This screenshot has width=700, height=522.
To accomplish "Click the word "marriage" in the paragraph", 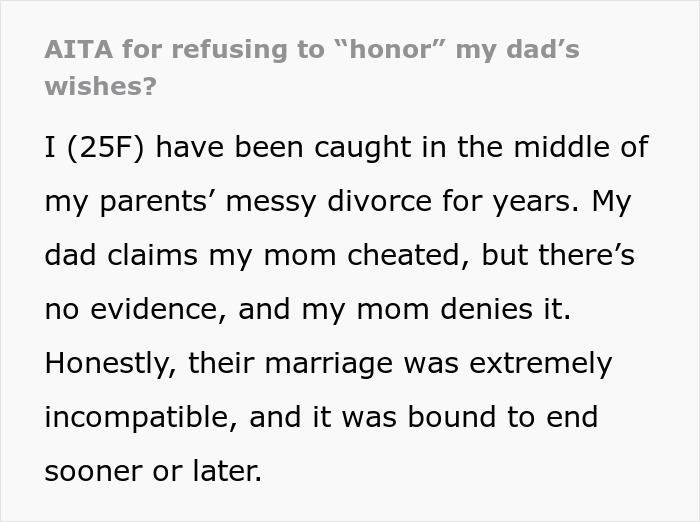I will point(329,365).
